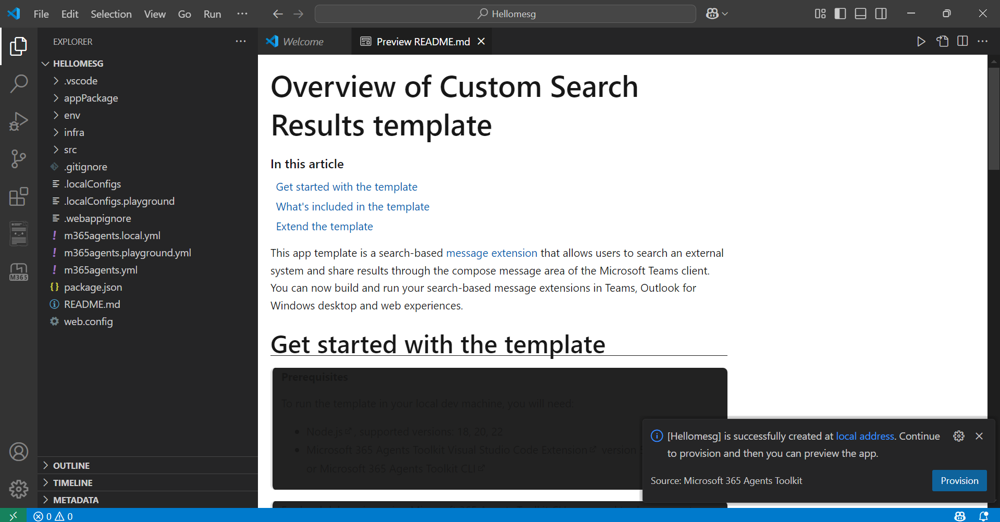Open the Selection menu
Image resolution: width=1000 pixels, height=522 pixels.
111,14
